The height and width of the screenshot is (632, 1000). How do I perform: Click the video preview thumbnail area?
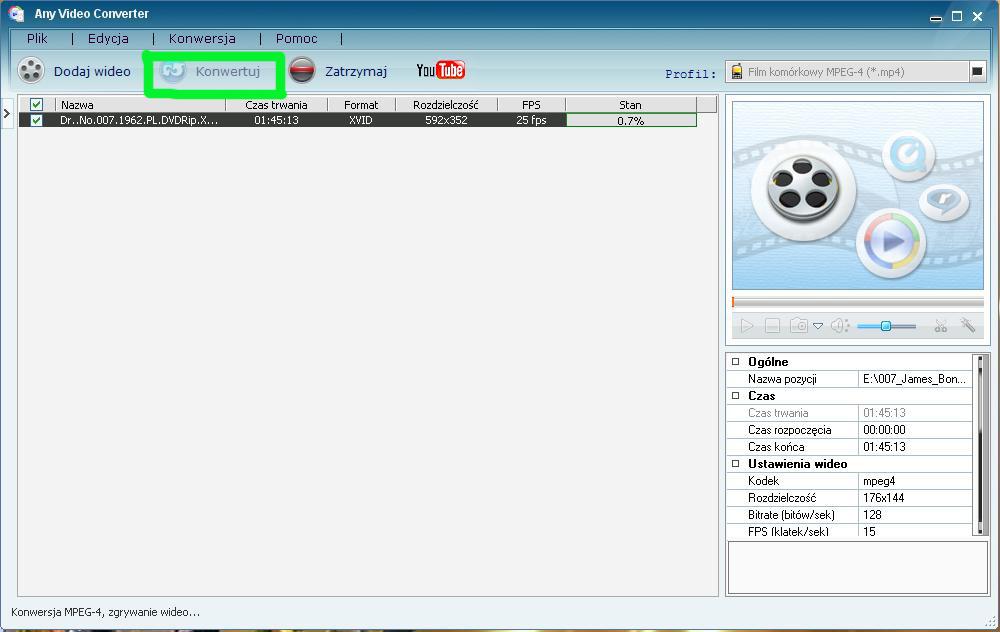(x=858, y=195)
